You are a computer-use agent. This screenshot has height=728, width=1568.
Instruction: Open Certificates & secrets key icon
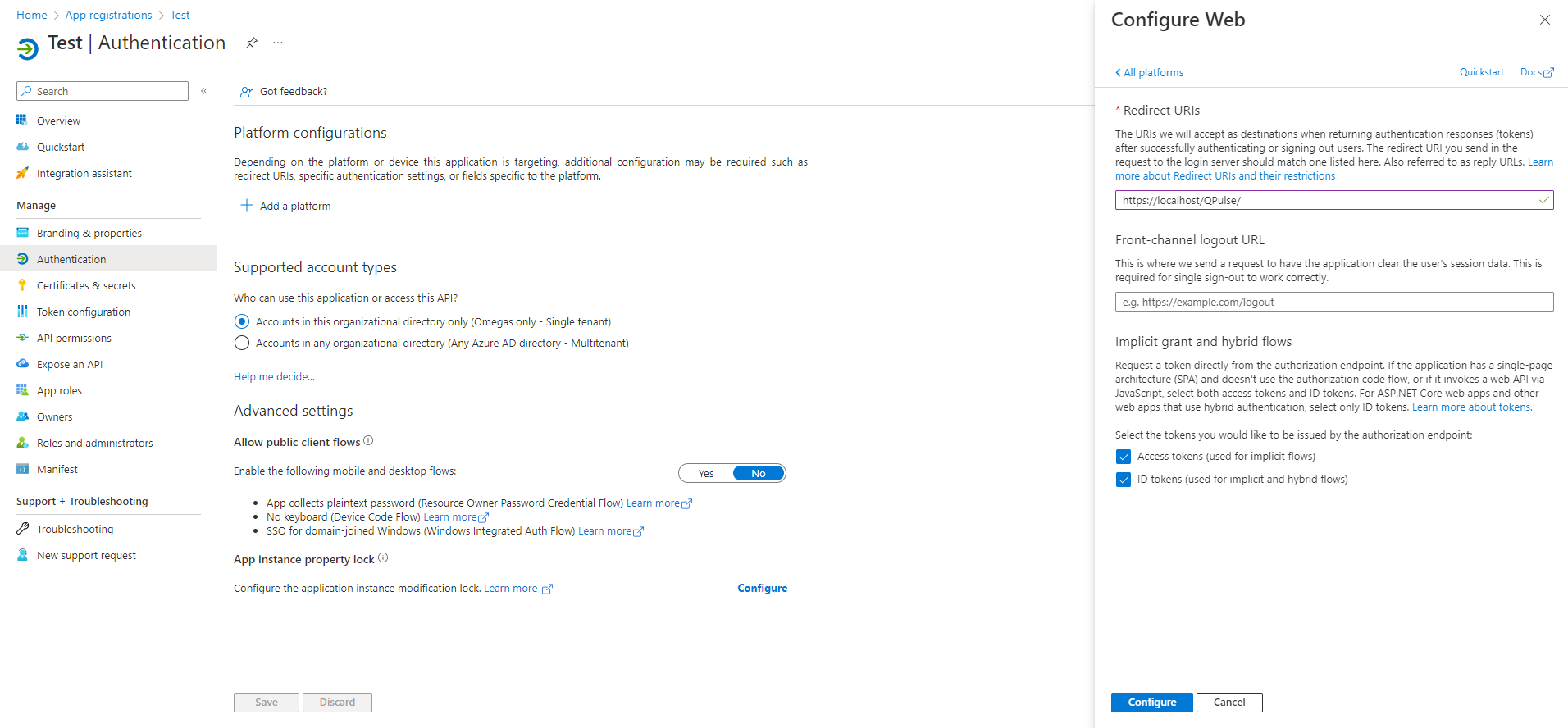click(x=23, y=285)
